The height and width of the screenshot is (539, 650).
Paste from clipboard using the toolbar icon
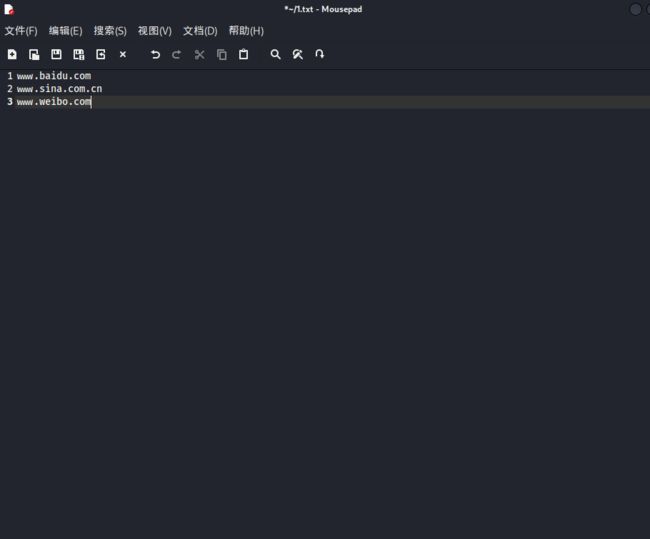(244, 54)
